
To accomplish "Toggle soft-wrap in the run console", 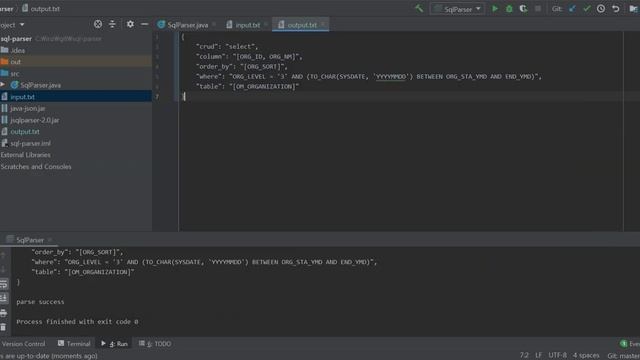I will (4, 284).
